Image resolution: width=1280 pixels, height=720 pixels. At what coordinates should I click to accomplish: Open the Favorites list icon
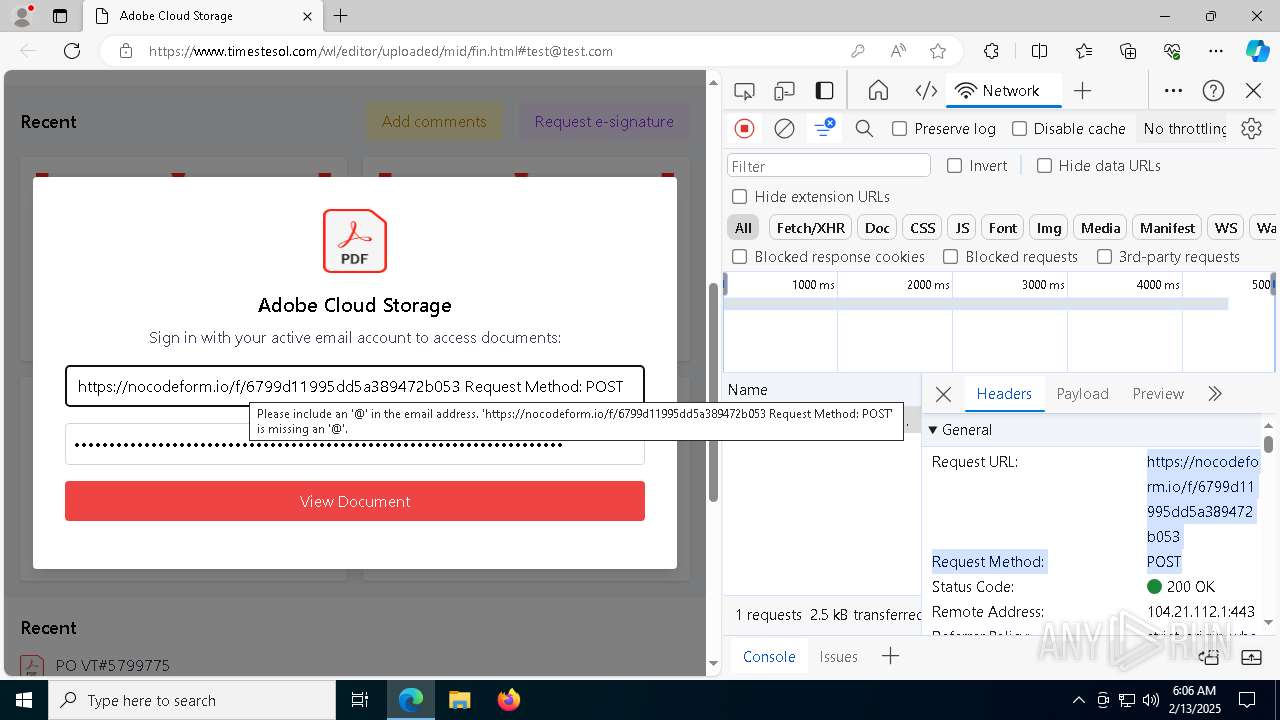(x=1084, y=51)
